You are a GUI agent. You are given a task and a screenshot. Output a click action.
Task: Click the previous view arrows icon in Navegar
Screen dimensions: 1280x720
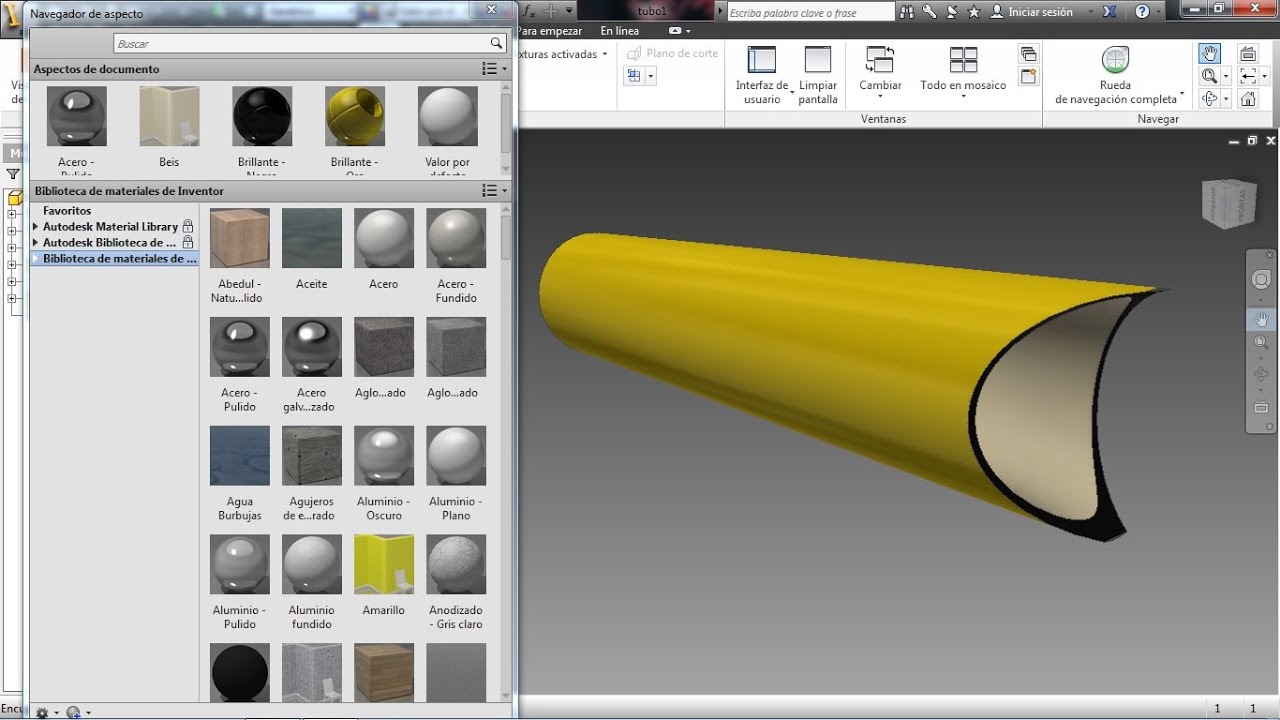click(1248, 76)
